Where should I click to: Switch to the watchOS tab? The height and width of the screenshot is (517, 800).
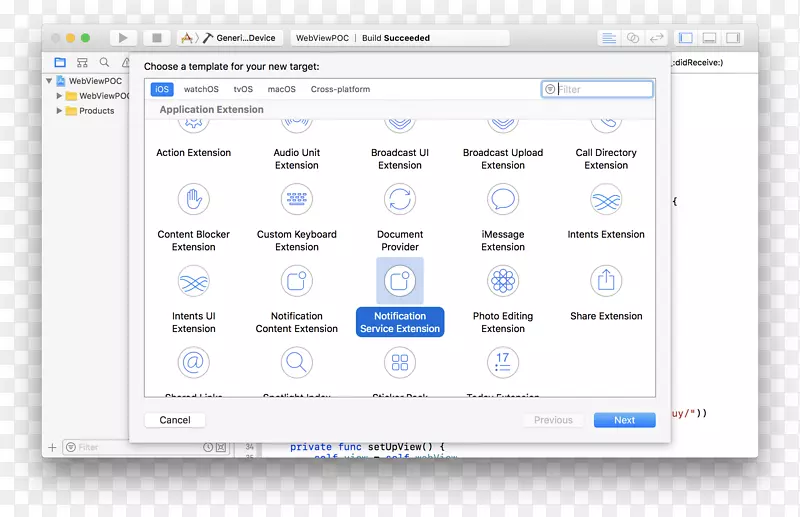coord(201,89)
